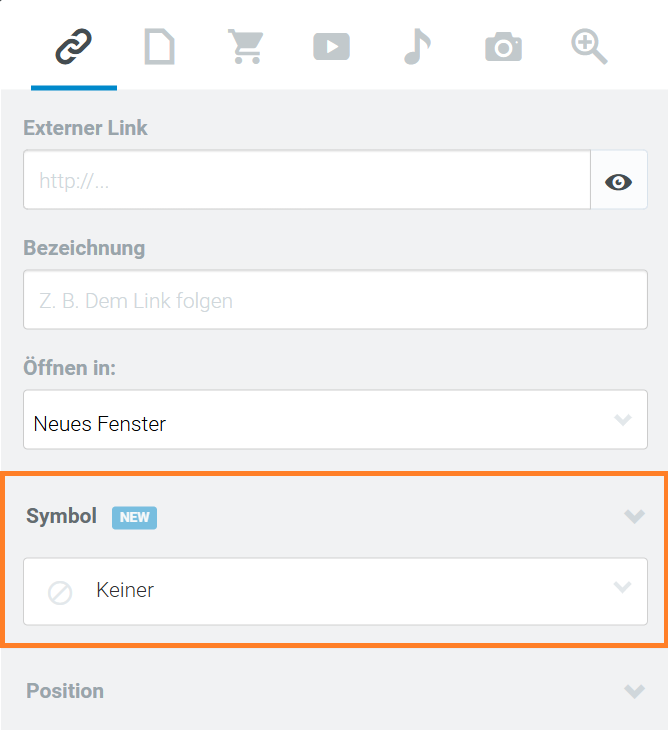The width and height of the screenshot is (668, 730).
Task: Expand the Position section chevron
Action: tap(634, 691)
